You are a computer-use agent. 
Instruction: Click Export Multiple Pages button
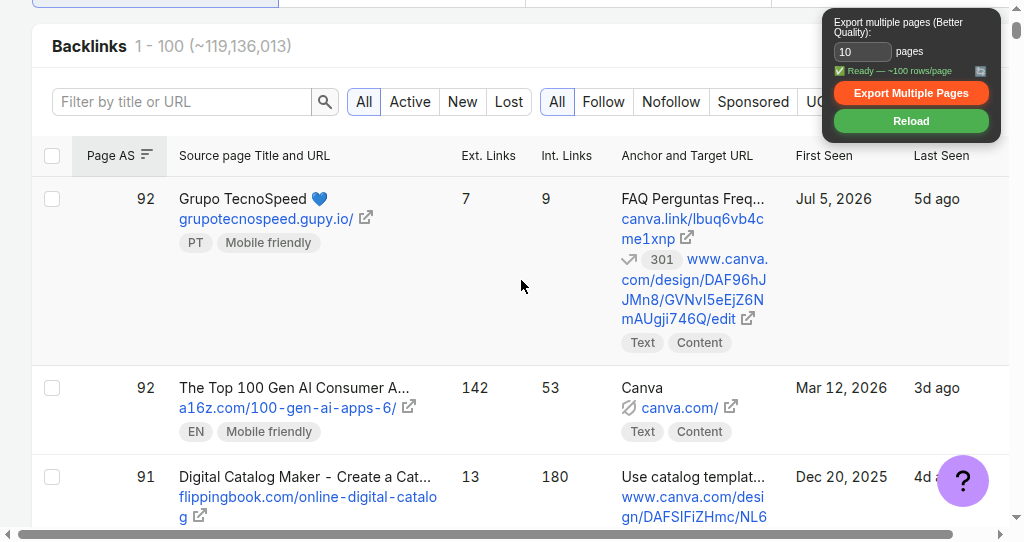pyautogui.click(x=911, y=93)
